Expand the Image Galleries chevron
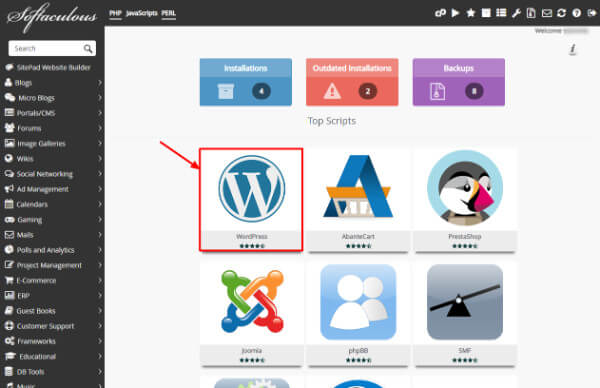The height and width of the screenshot is (388, 600). (100, 143)
